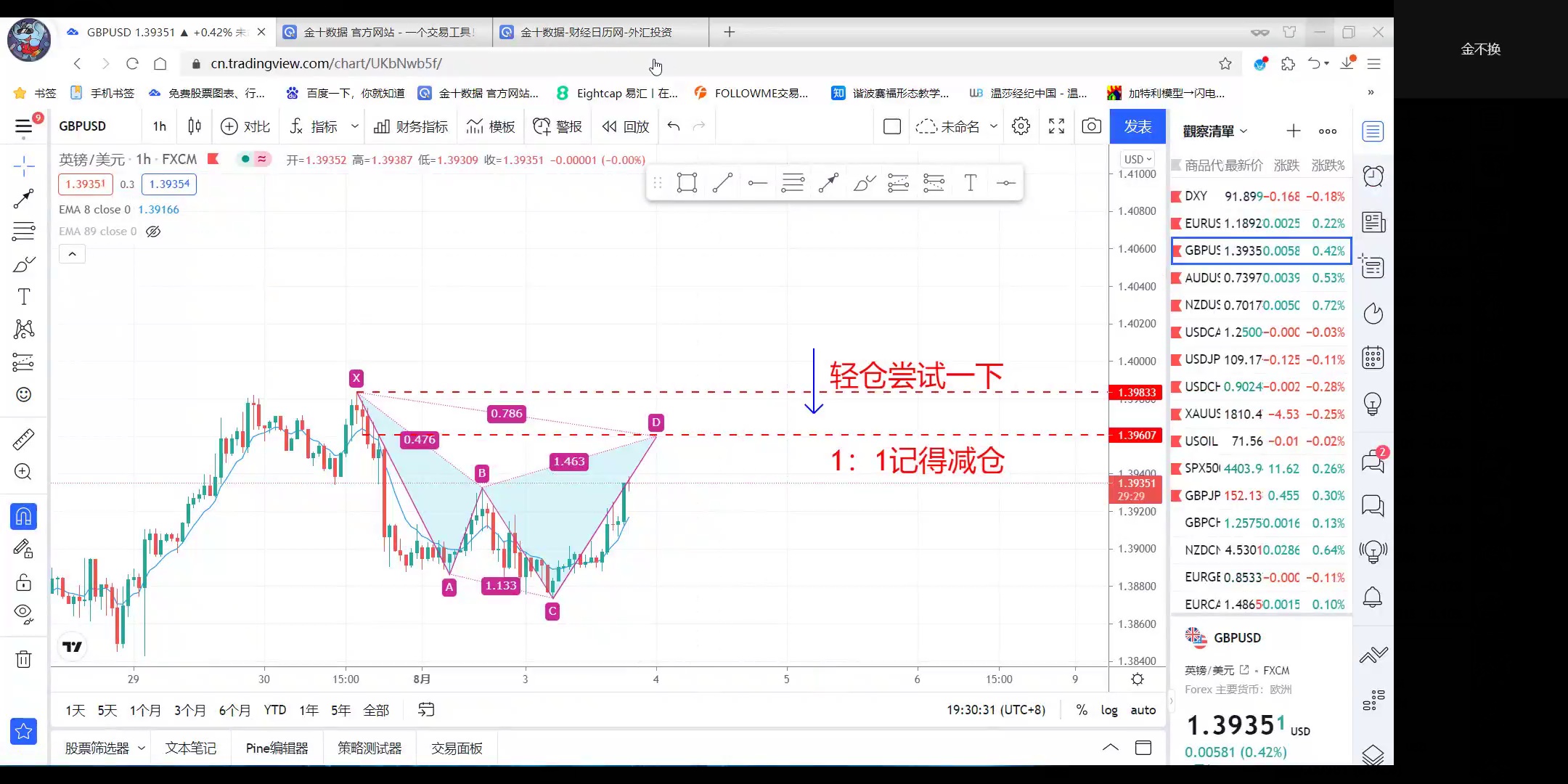Click the blue 发表 publish button

(x=1138, y=126)
